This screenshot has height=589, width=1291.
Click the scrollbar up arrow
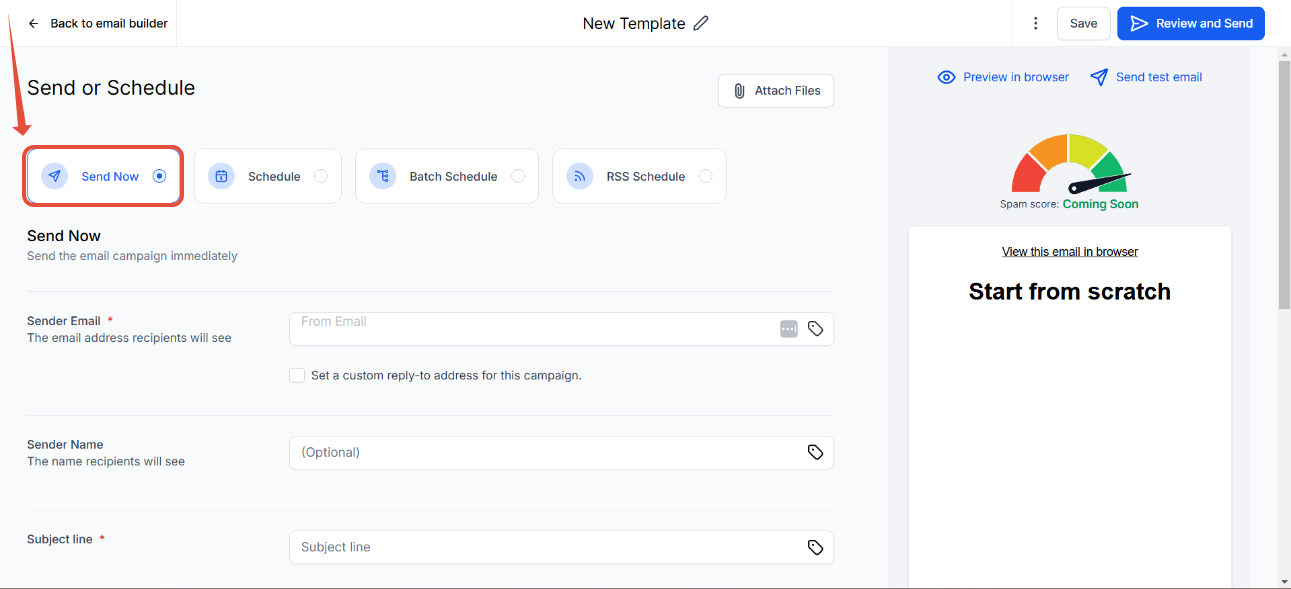coord(1284,54)
